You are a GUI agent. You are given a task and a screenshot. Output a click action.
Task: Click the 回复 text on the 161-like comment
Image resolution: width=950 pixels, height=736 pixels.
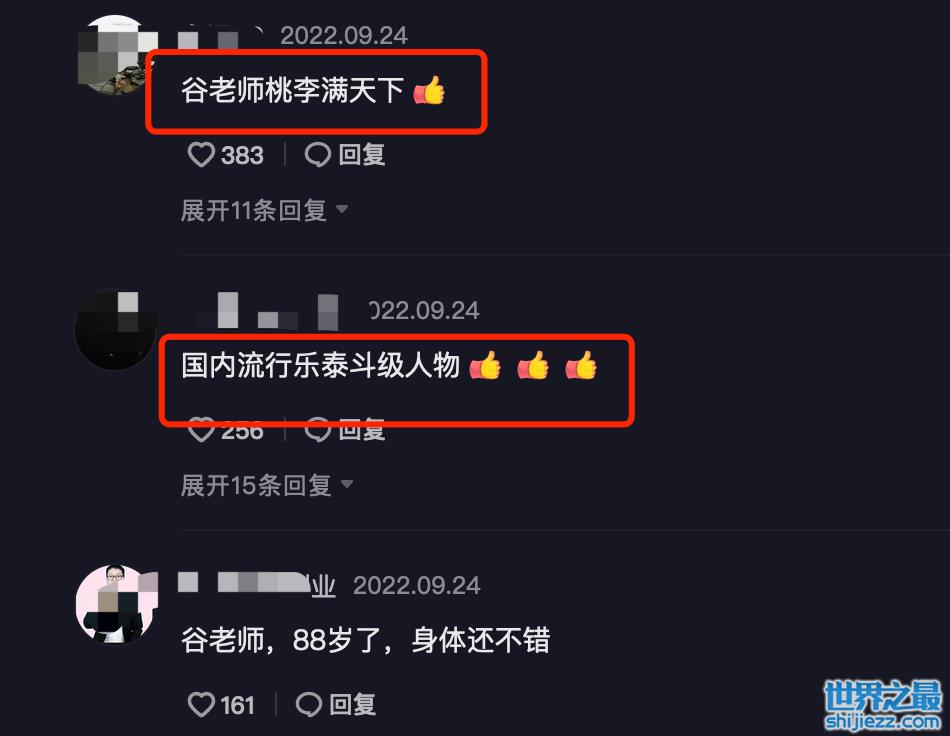click(353, 705)
